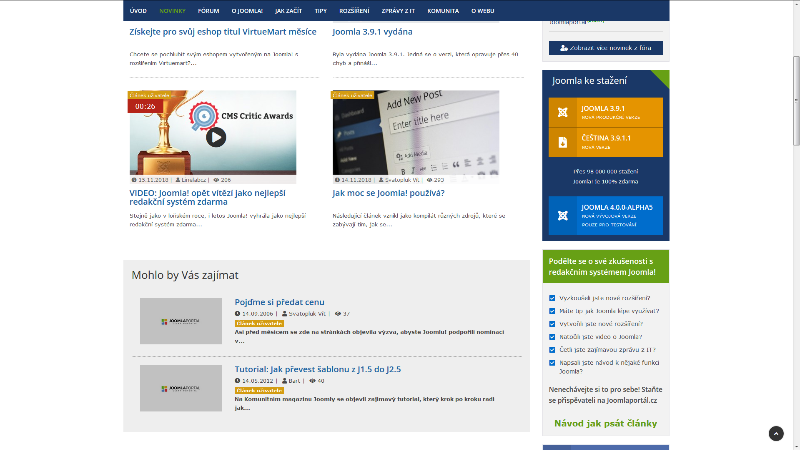800x450 pixels.
Task: Toggle the checkbox about interesting IT news
Action: 552,350
